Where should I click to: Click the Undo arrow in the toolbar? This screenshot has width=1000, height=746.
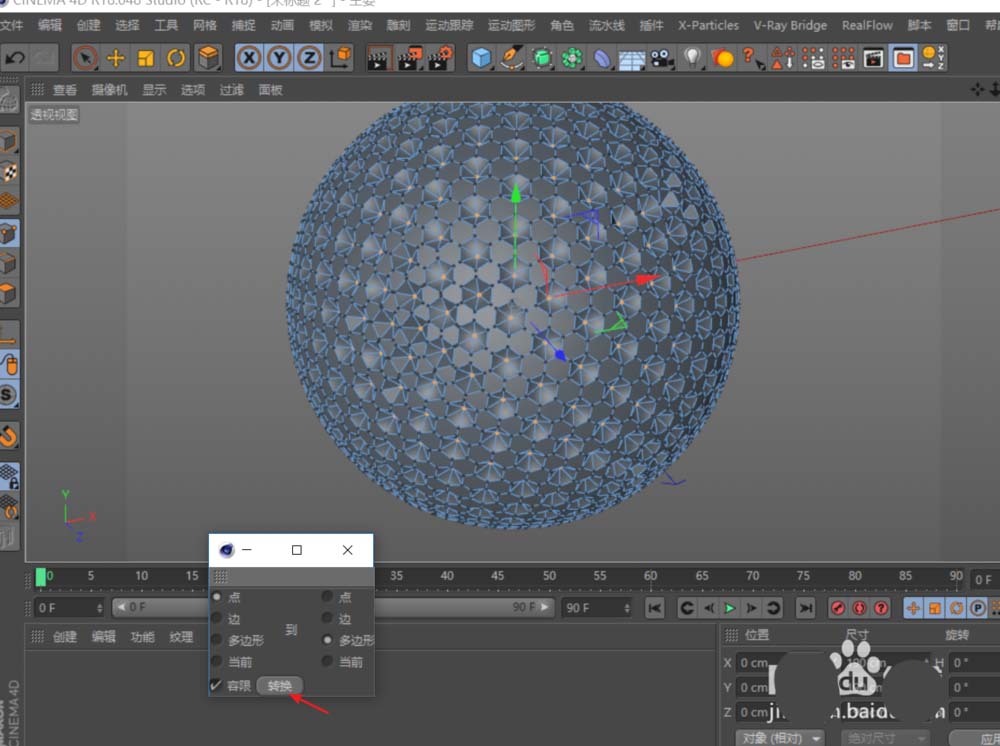15,58
